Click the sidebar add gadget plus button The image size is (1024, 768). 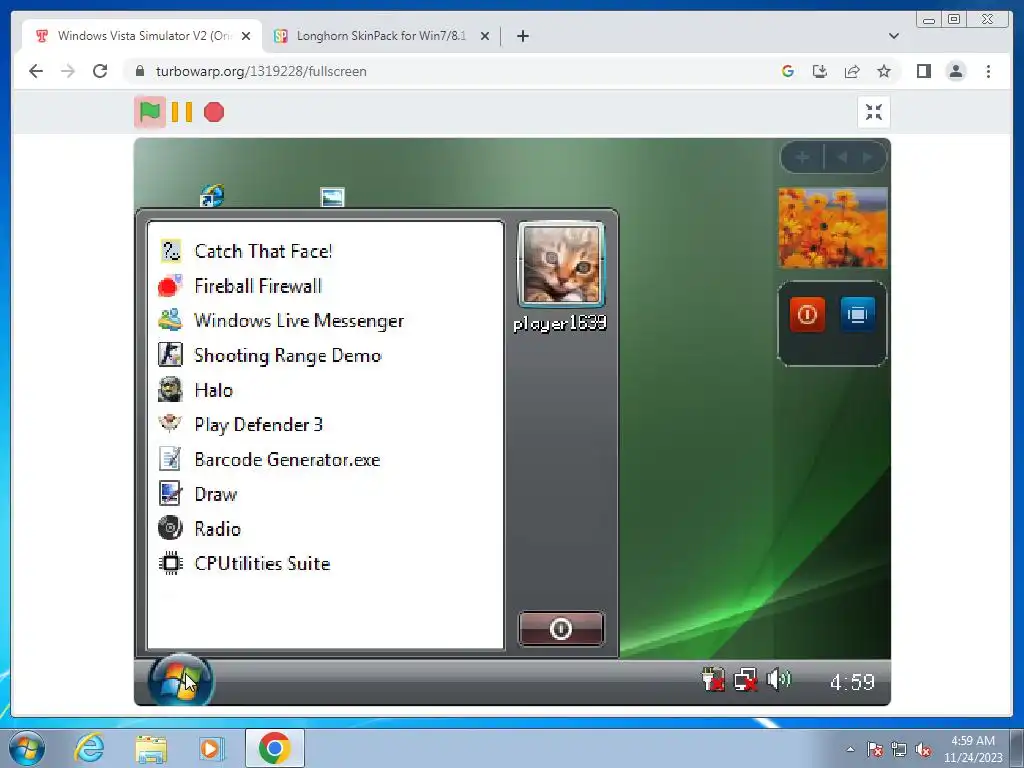[803, 157]
